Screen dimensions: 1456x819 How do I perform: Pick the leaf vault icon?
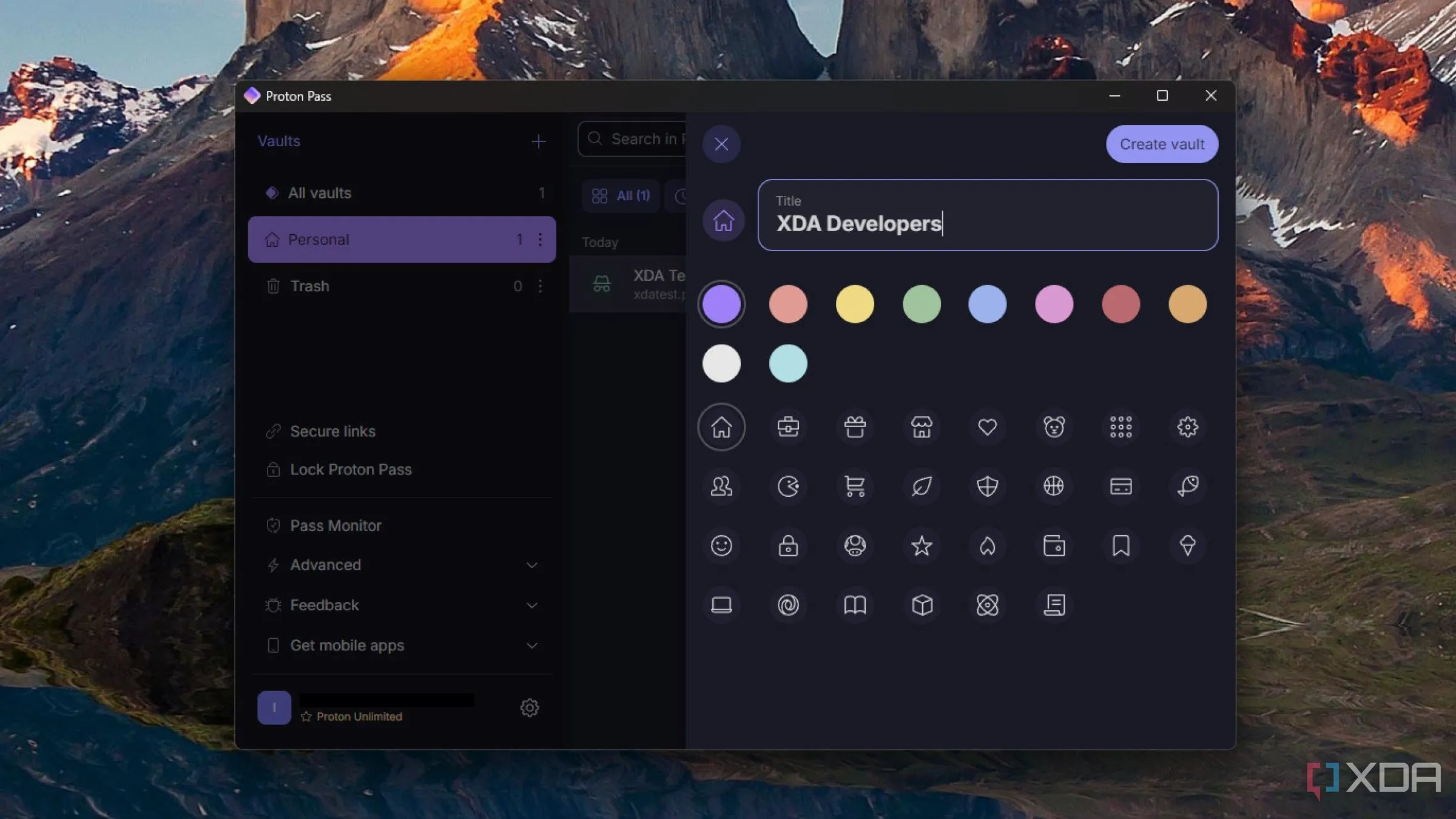(922, 486)
